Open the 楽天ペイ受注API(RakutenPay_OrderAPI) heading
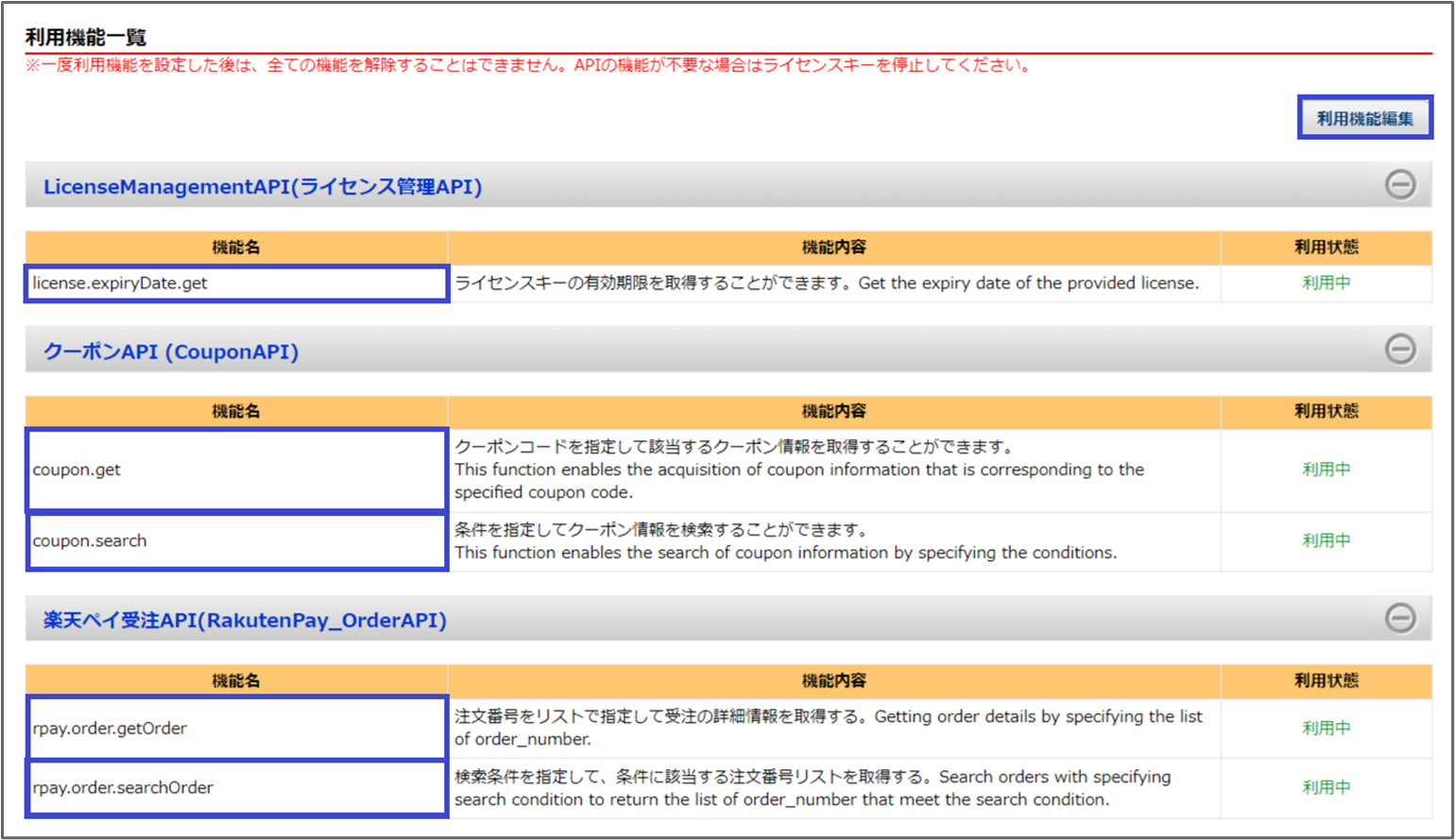1455x840 pixels. [245, 620]
